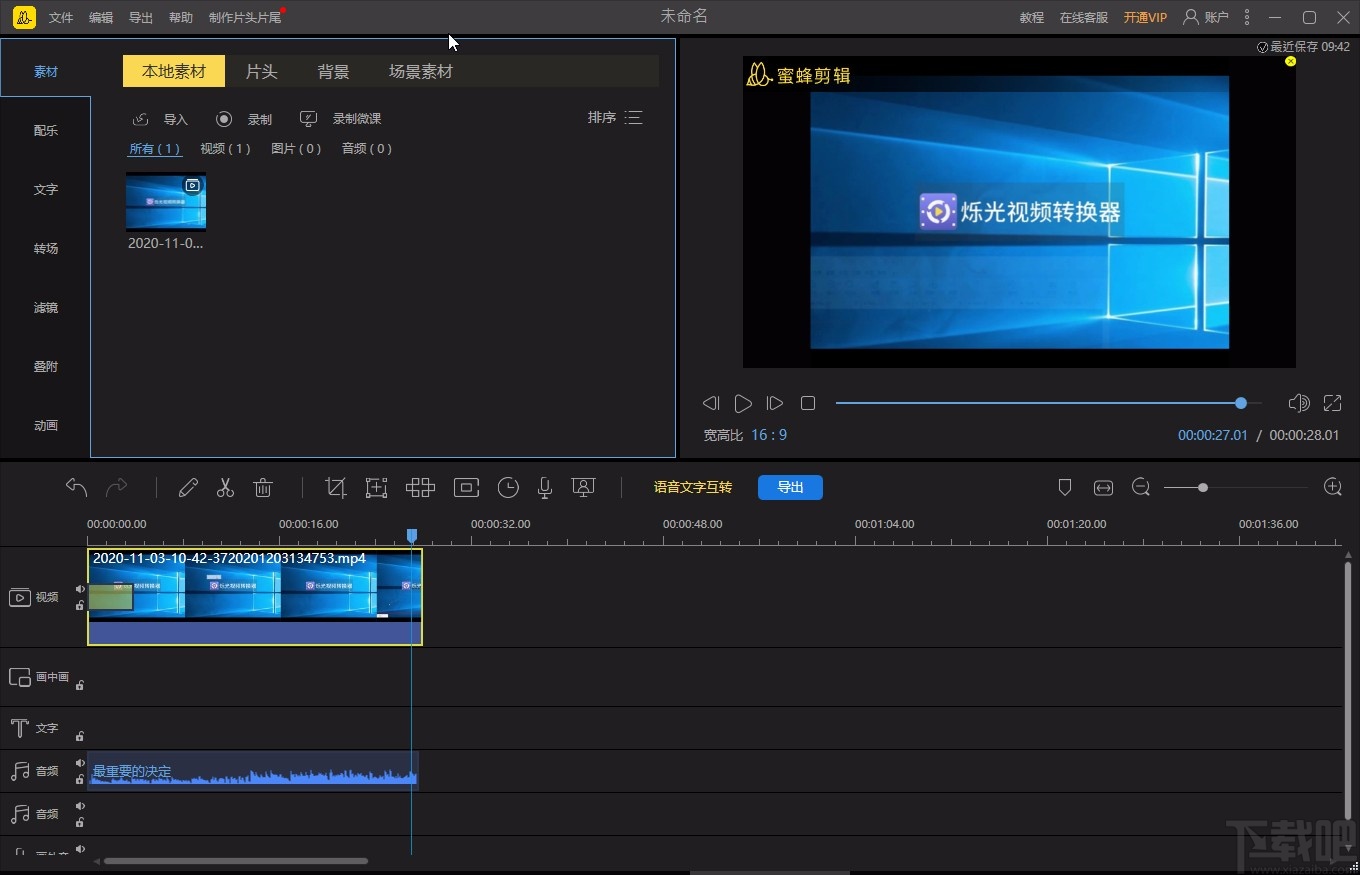Toggle lock on the 画中画 track

click(x=80, y=685)
